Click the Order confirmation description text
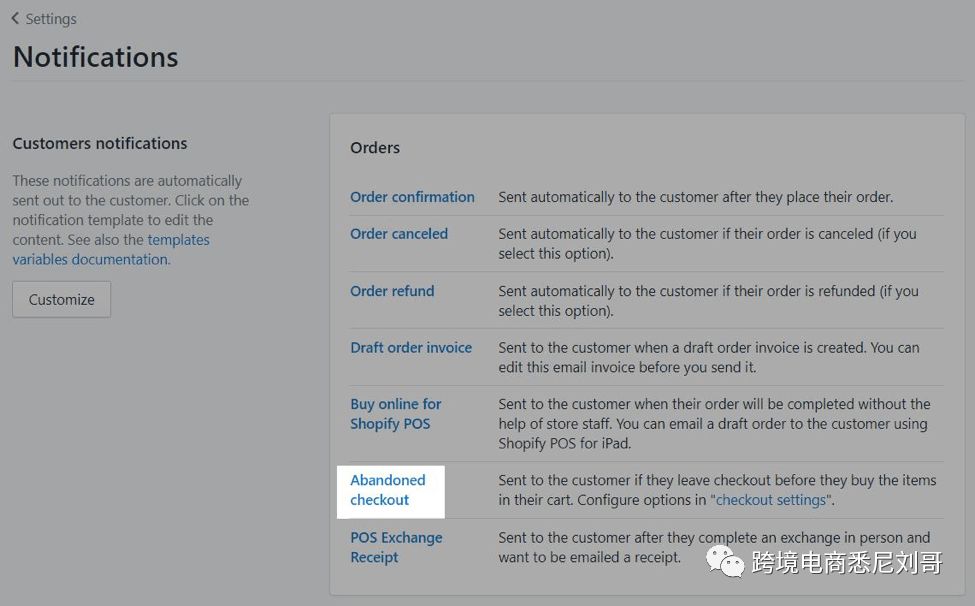The image size is (975, 606). coord(695,197)
